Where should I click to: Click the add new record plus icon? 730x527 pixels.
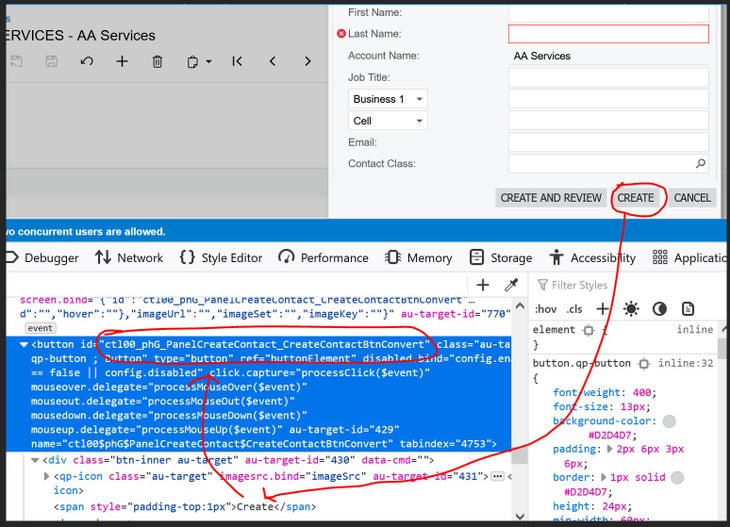[122, 61]
